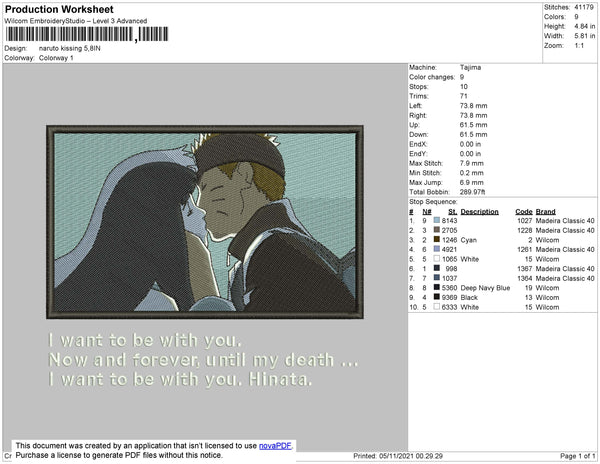
Task: Click the Trims value 71
Action: pyautogui.click(x=463, y=96)
